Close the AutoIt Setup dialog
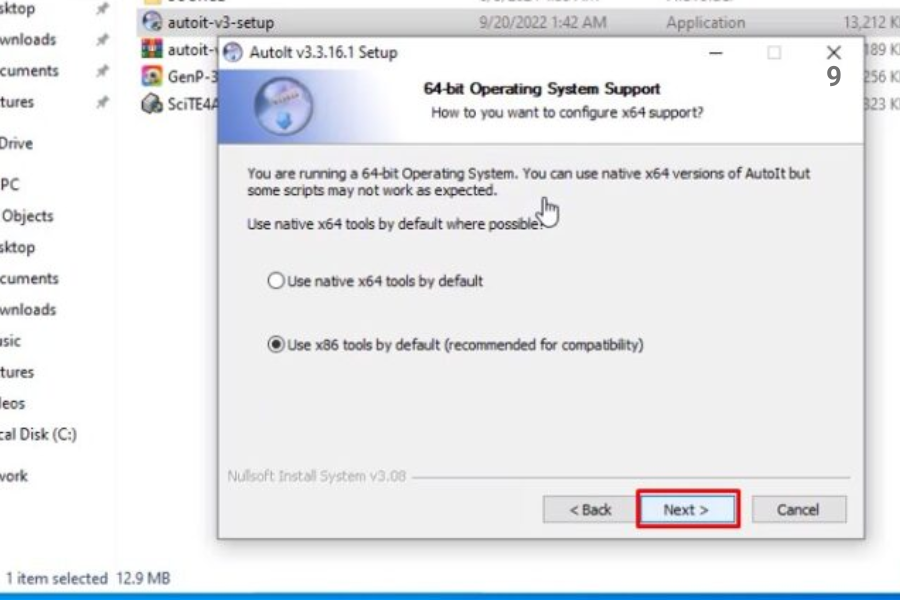The height and width of the screenshot is (600, 900). (x=833, y=53)
